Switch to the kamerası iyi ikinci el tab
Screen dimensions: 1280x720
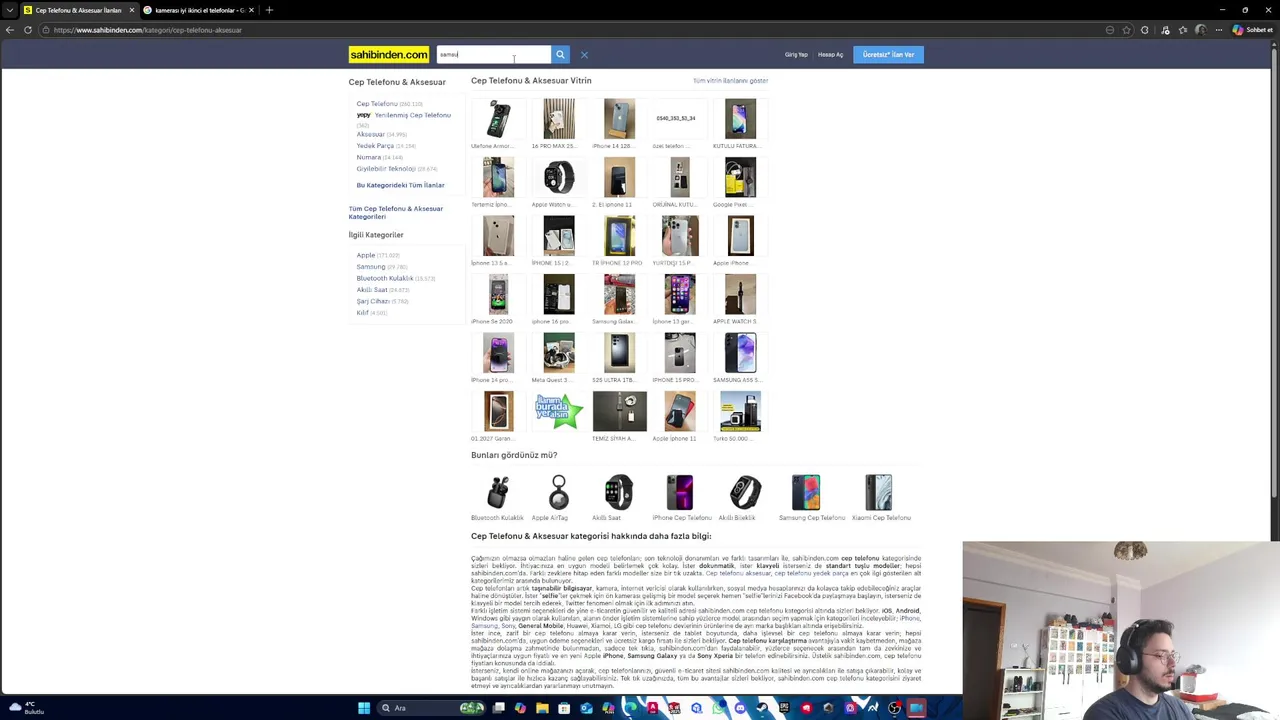point(199,10)
